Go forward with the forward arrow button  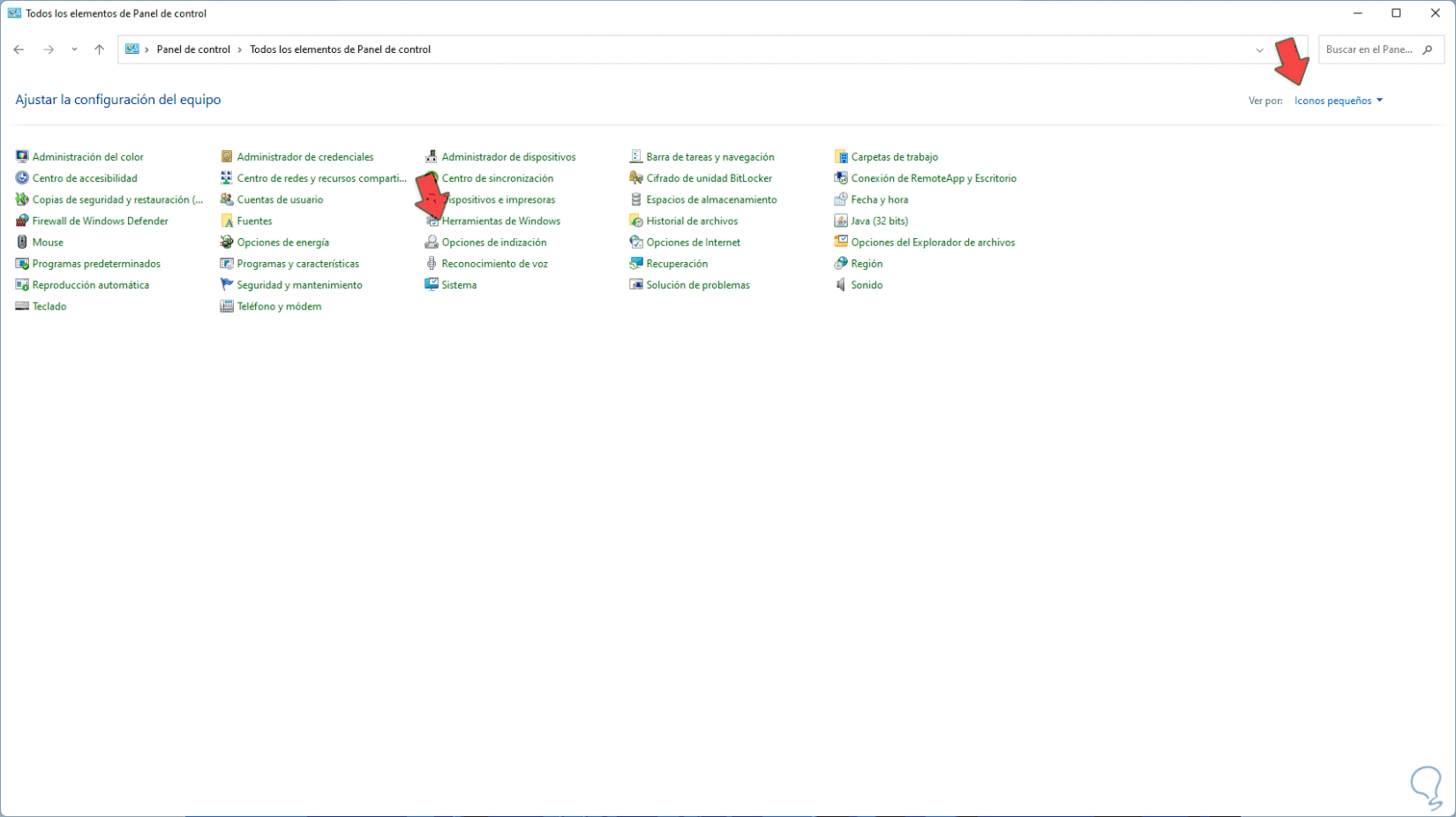(x=49, y=49)
